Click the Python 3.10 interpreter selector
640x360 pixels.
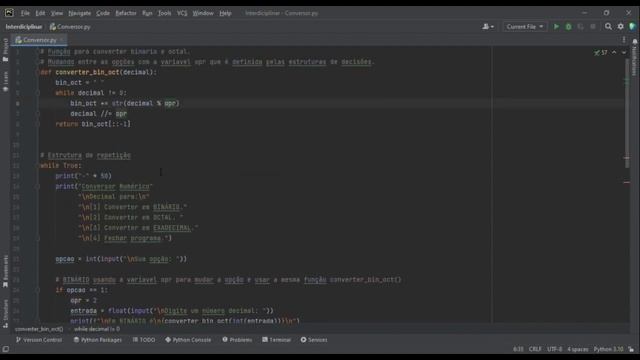(x=608, y=349)
